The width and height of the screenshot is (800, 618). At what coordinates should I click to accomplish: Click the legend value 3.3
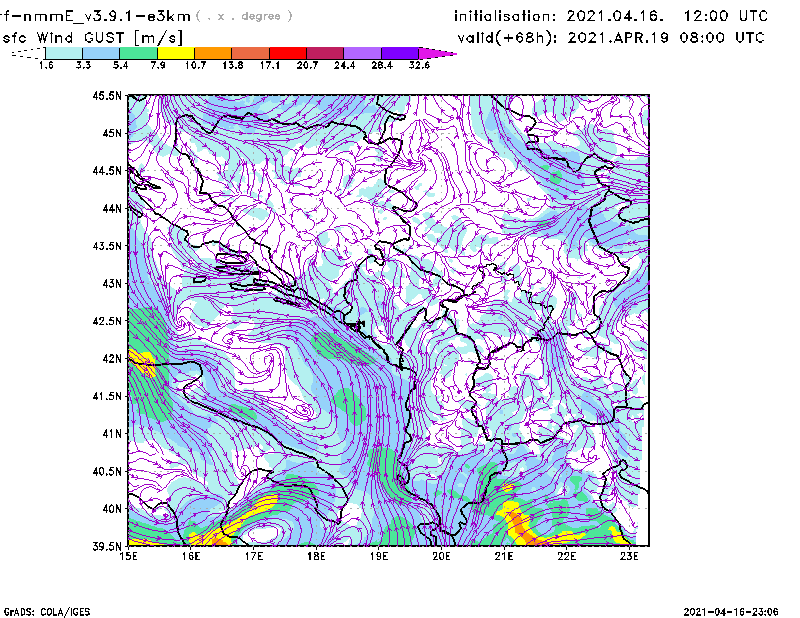83,65
